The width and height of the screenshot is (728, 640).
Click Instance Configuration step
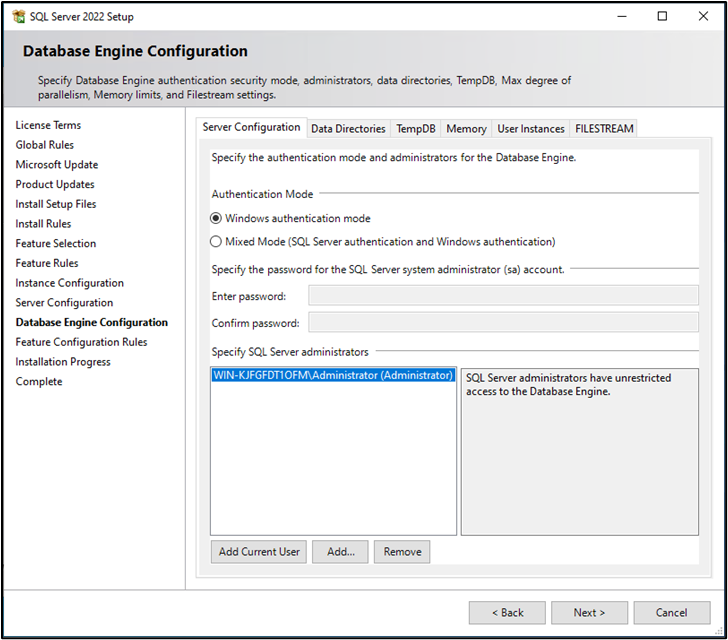coord(70,283)
